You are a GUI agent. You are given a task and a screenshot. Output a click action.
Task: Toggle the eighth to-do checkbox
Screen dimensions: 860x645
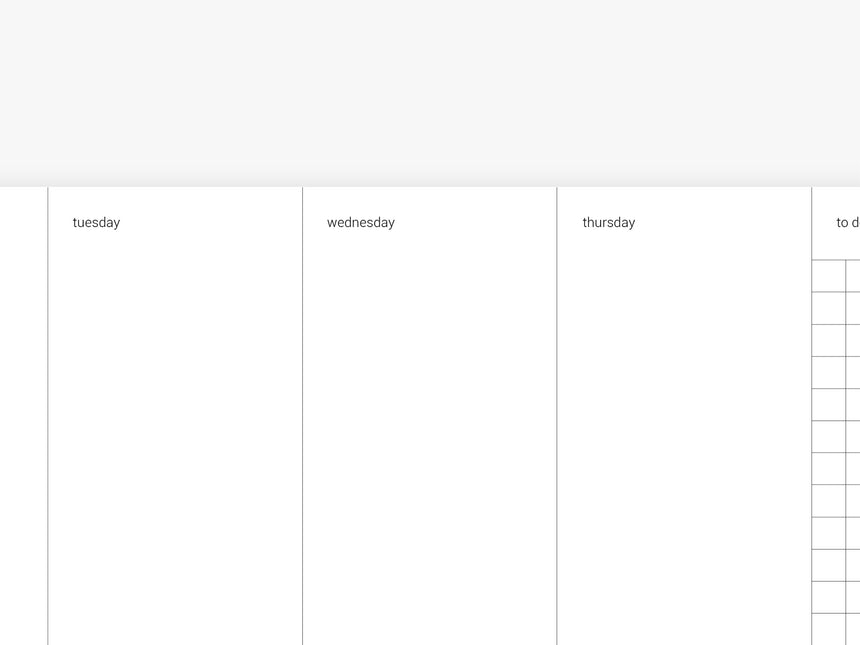829,500
